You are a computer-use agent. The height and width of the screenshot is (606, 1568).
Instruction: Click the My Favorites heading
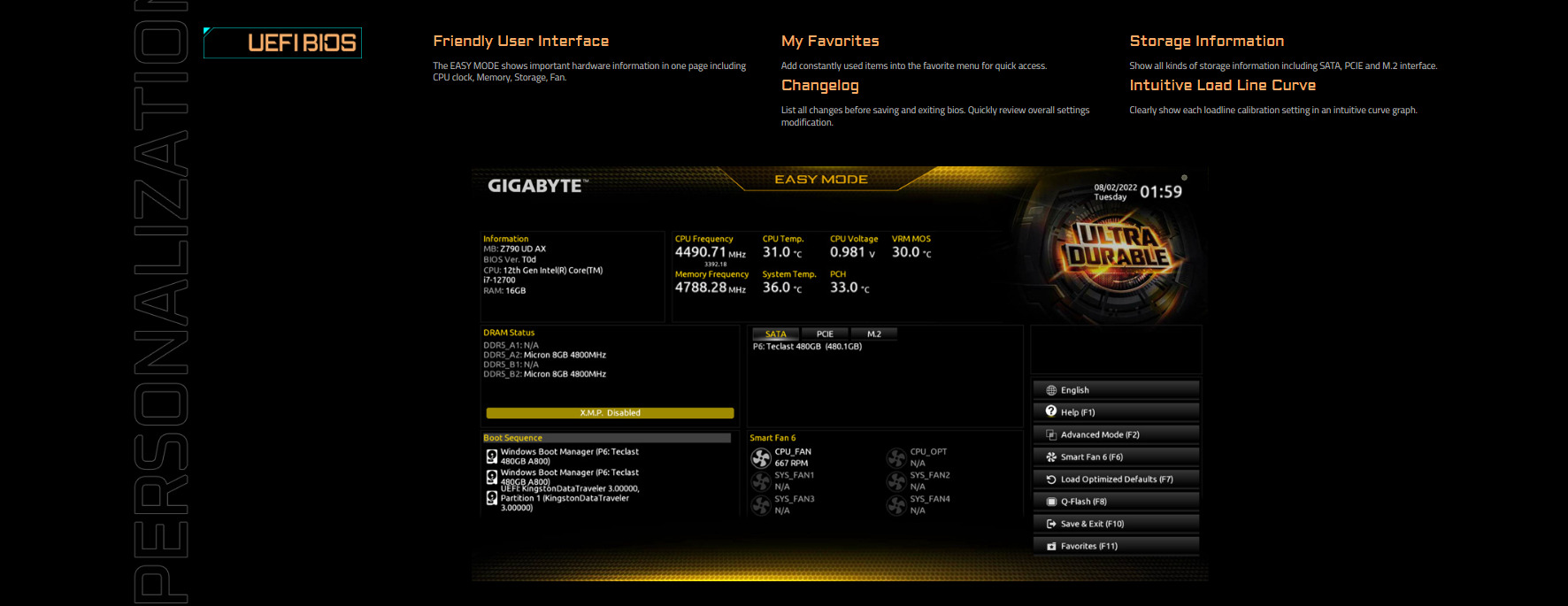pyautogui.click(x=830, y=41)
